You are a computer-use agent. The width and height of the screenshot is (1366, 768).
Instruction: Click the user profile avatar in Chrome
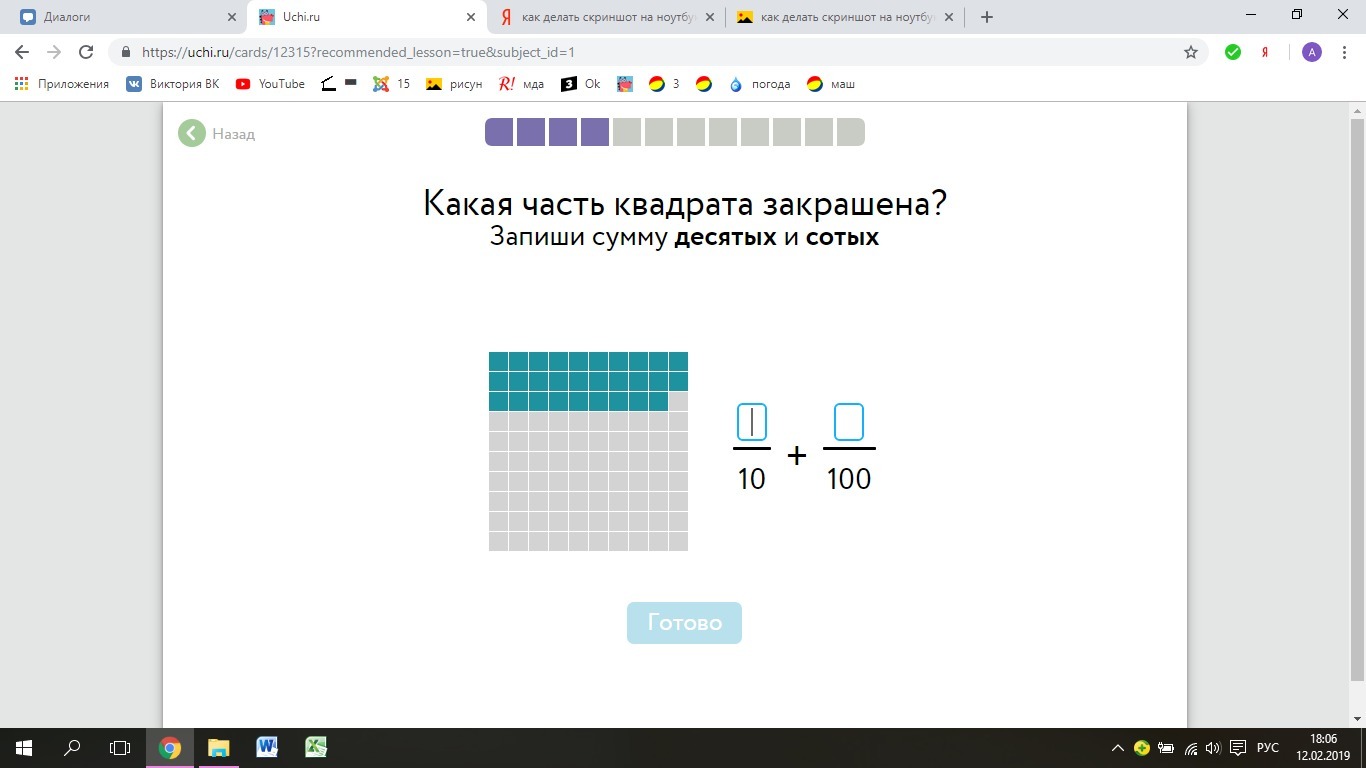click(x=1311, y=52)
